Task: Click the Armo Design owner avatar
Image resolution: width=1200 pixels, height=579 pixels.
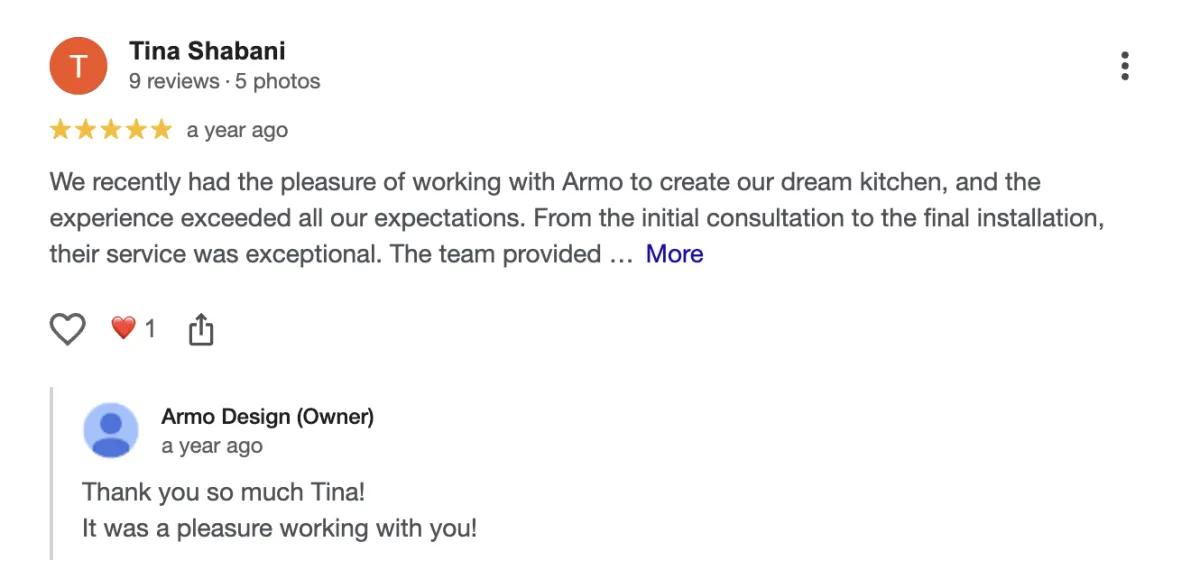Action: pyautogui.click(x=111, y=430)
